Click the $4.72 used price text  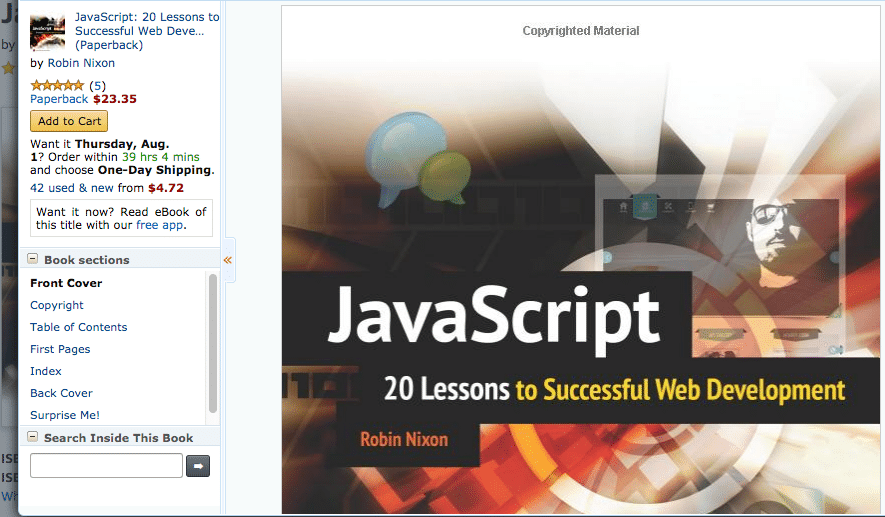tap(166, 188)
